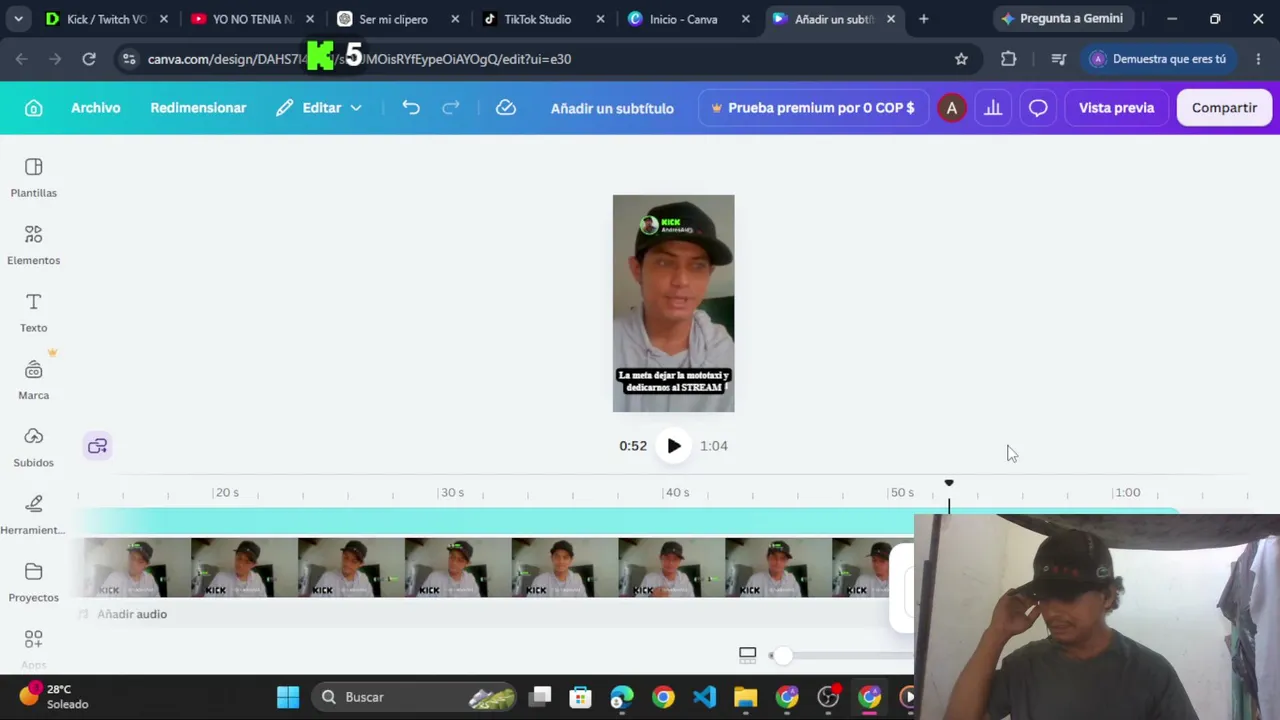Open a new browser tab
1280x720 pixels.
point(923,19)
